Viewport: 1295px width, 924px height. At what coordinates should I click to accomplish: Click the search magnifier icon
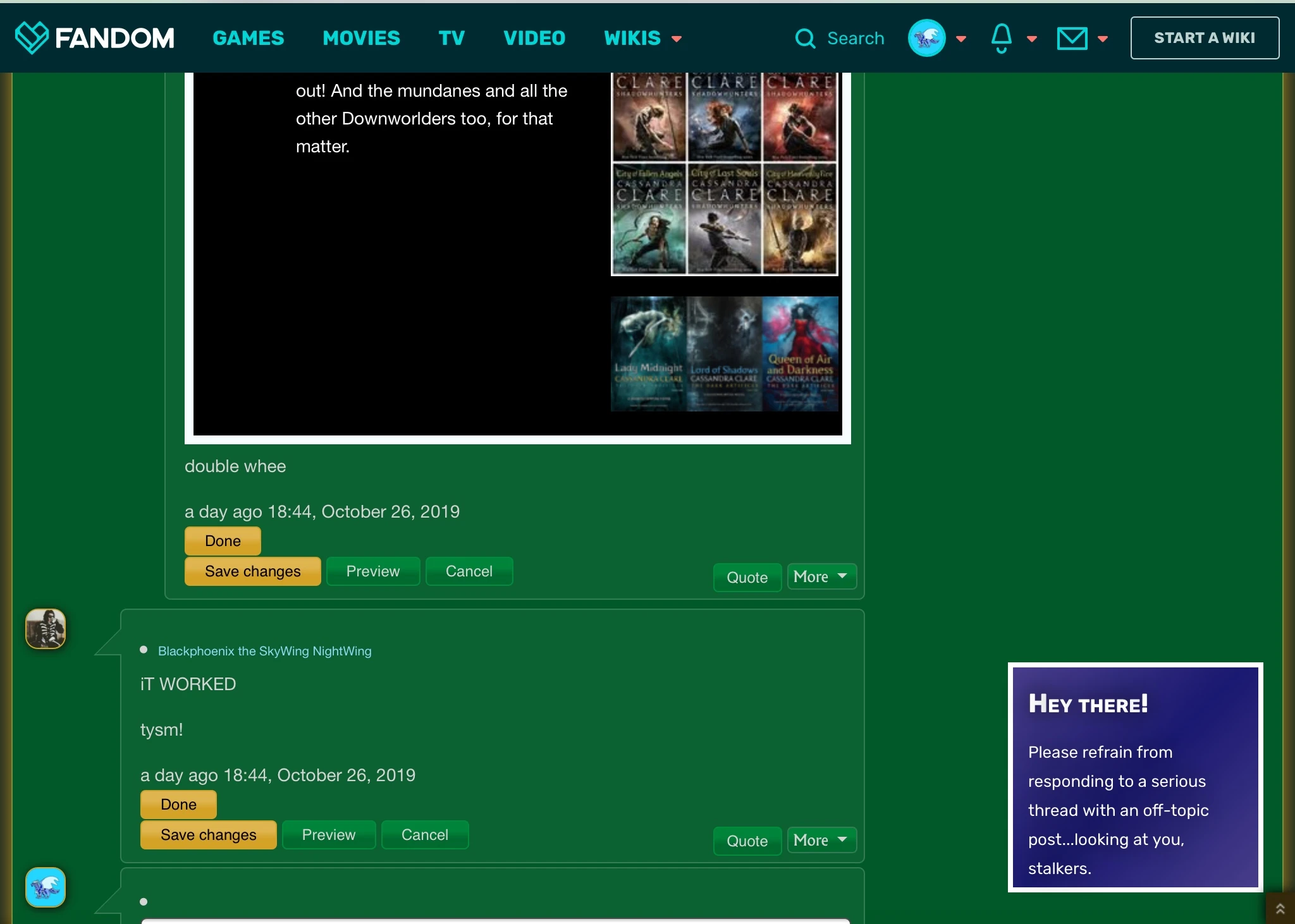click(x=805, y=39)
